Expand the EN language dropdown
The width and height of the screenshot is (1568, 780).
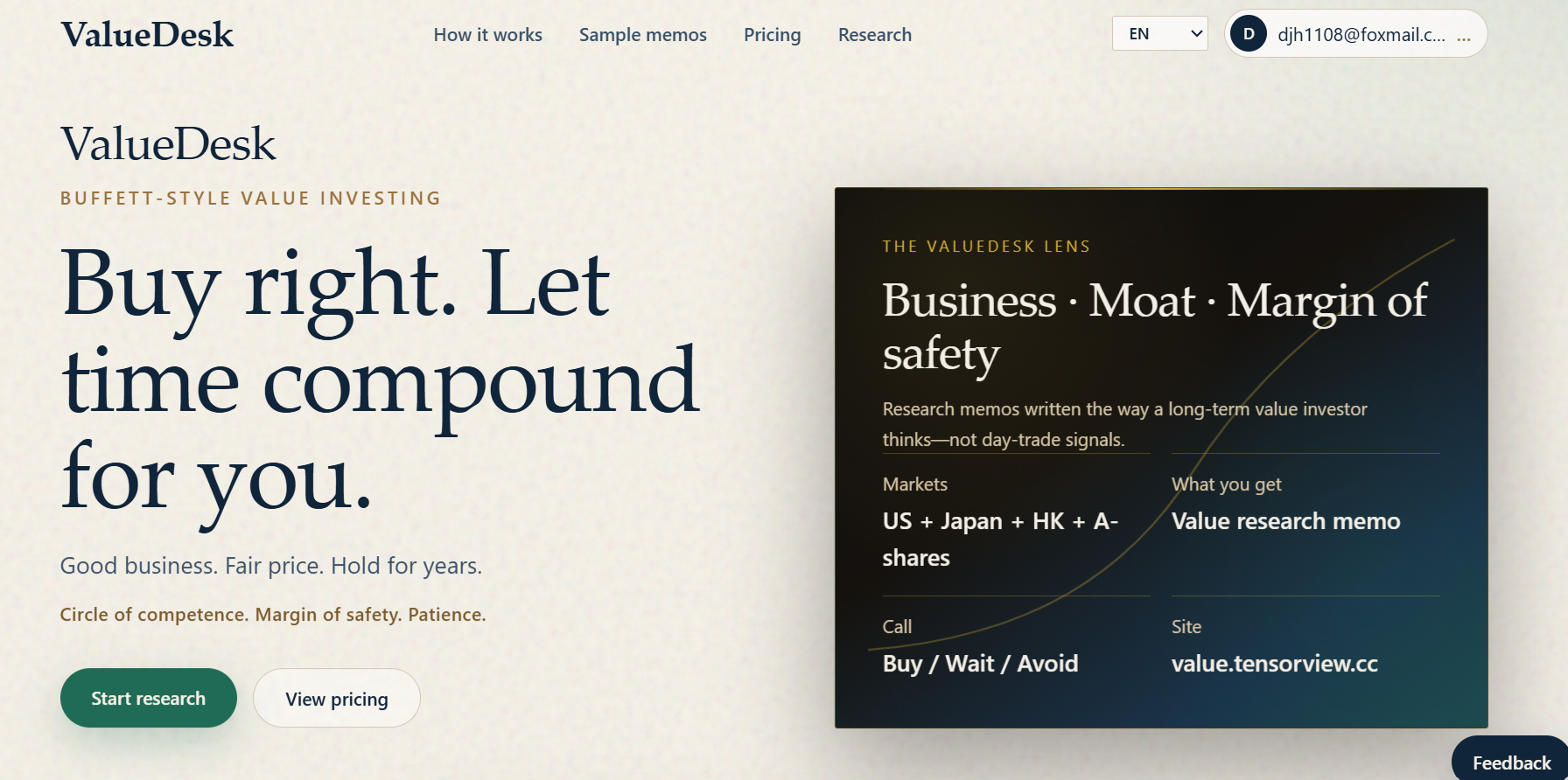coord(1160,34)
